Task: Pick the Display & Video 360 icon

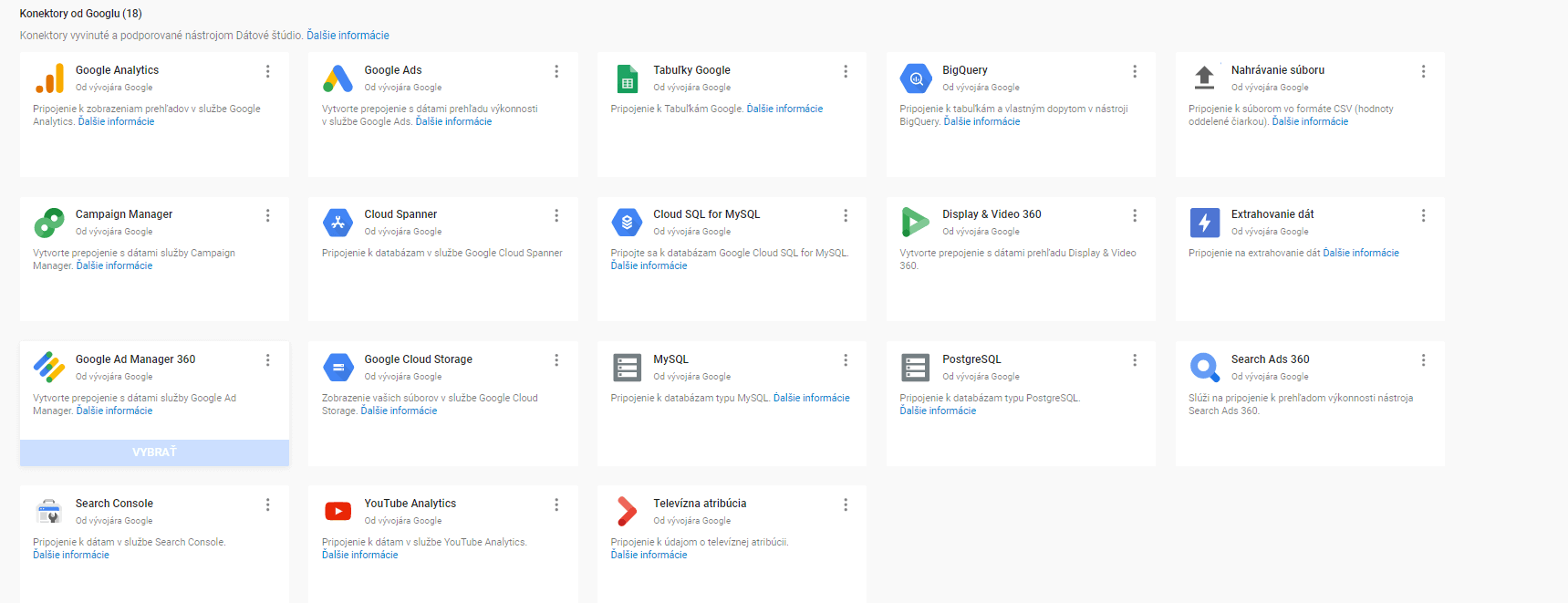Action: click(x=916, y=223)
